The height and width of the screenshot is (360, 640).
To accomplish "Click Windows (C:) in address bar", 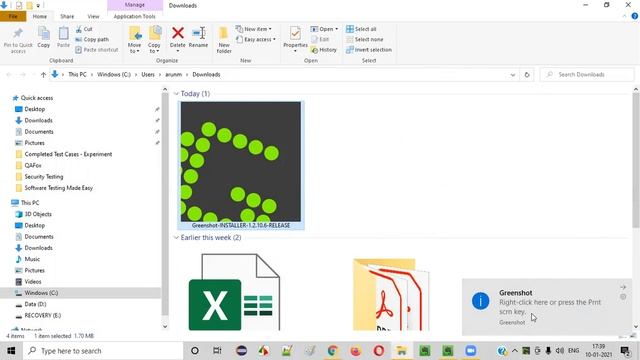I will 114,75.
